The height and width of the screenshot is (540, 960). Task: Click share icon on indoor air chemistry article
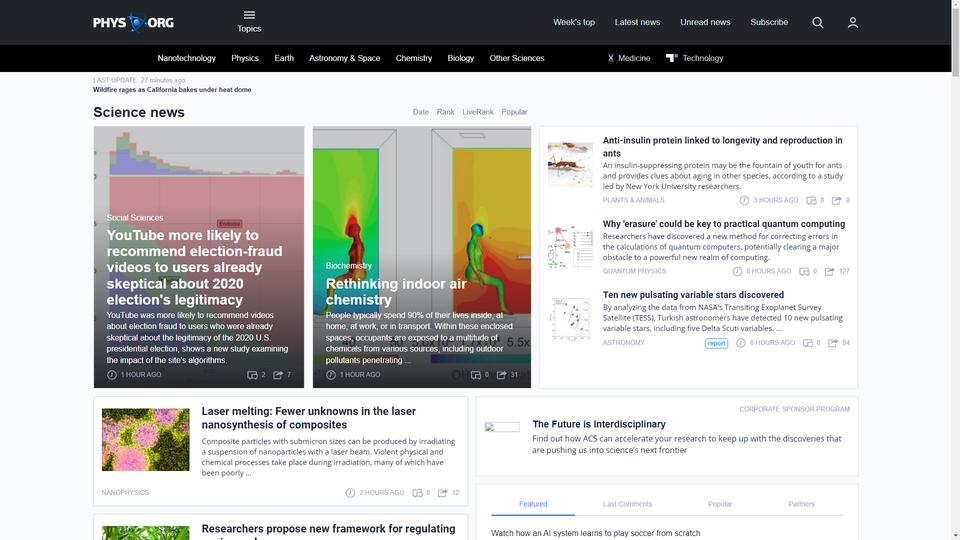[501, 375]
